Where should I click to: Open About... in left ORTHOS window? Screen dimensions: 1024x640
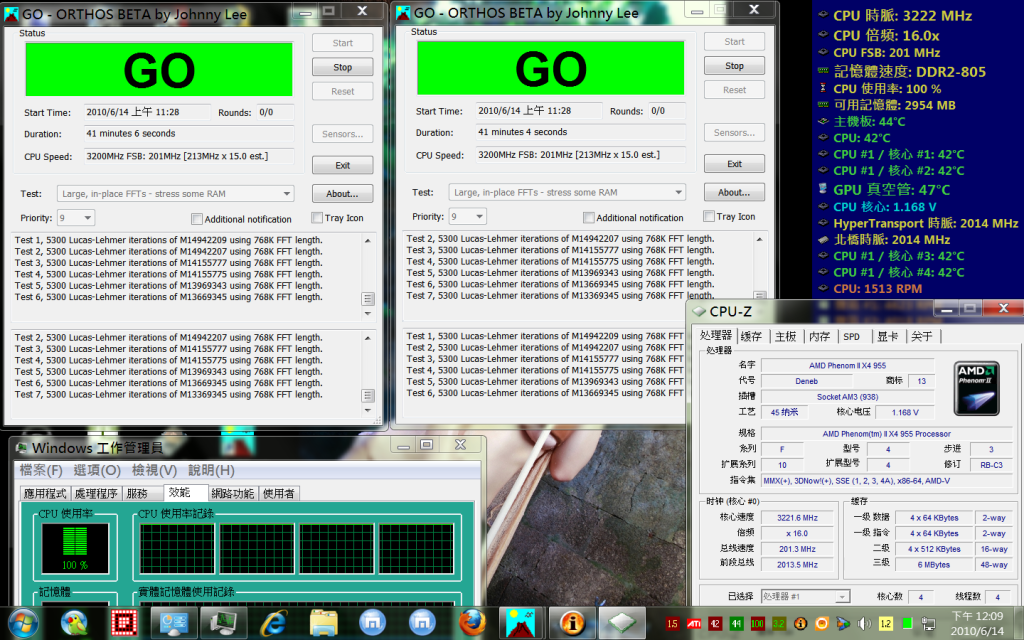343,194
